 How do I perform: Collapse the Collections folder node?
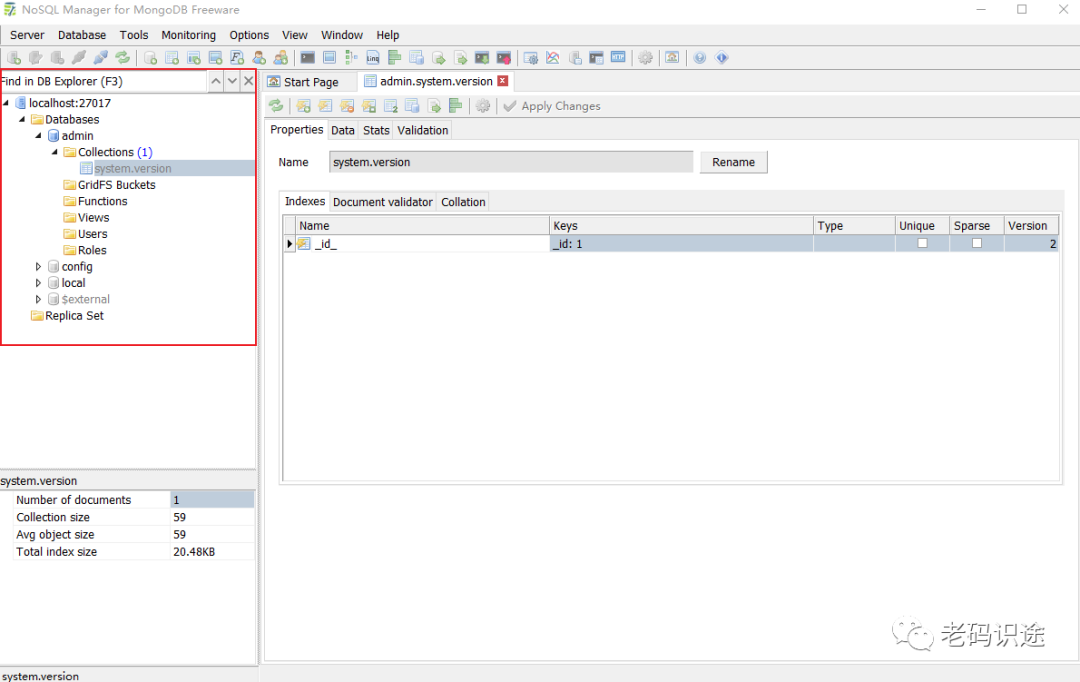pos(55,152)
